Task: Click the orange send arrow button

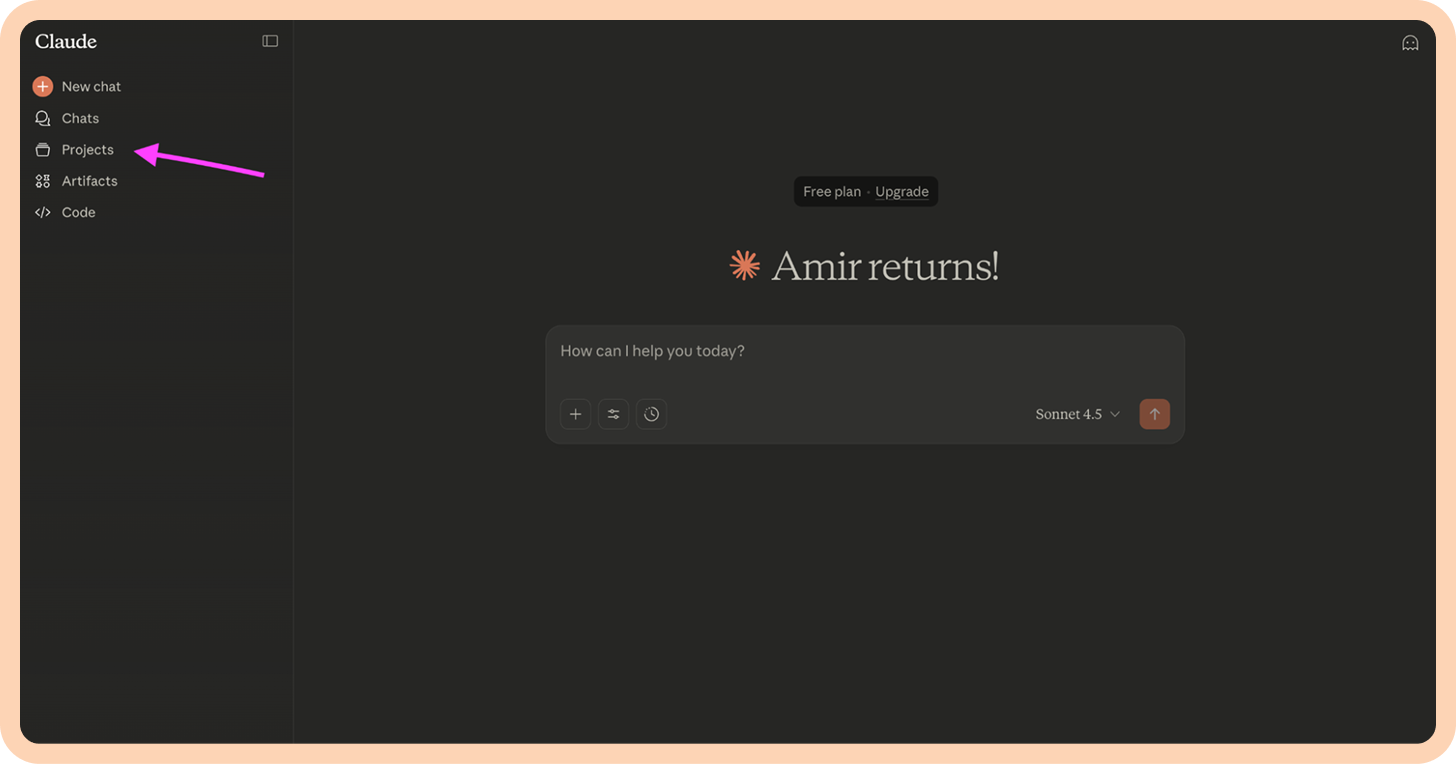Action: tap(1155, 414)
